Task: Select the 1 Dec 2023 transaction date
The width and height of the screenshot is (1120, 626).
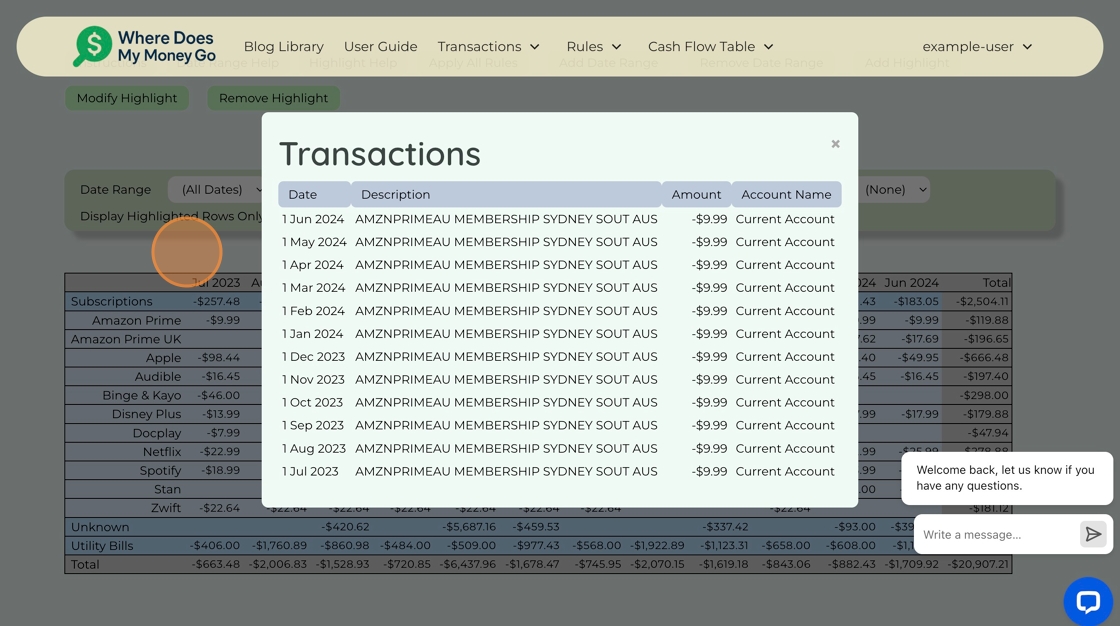Action: coord(314,357)
